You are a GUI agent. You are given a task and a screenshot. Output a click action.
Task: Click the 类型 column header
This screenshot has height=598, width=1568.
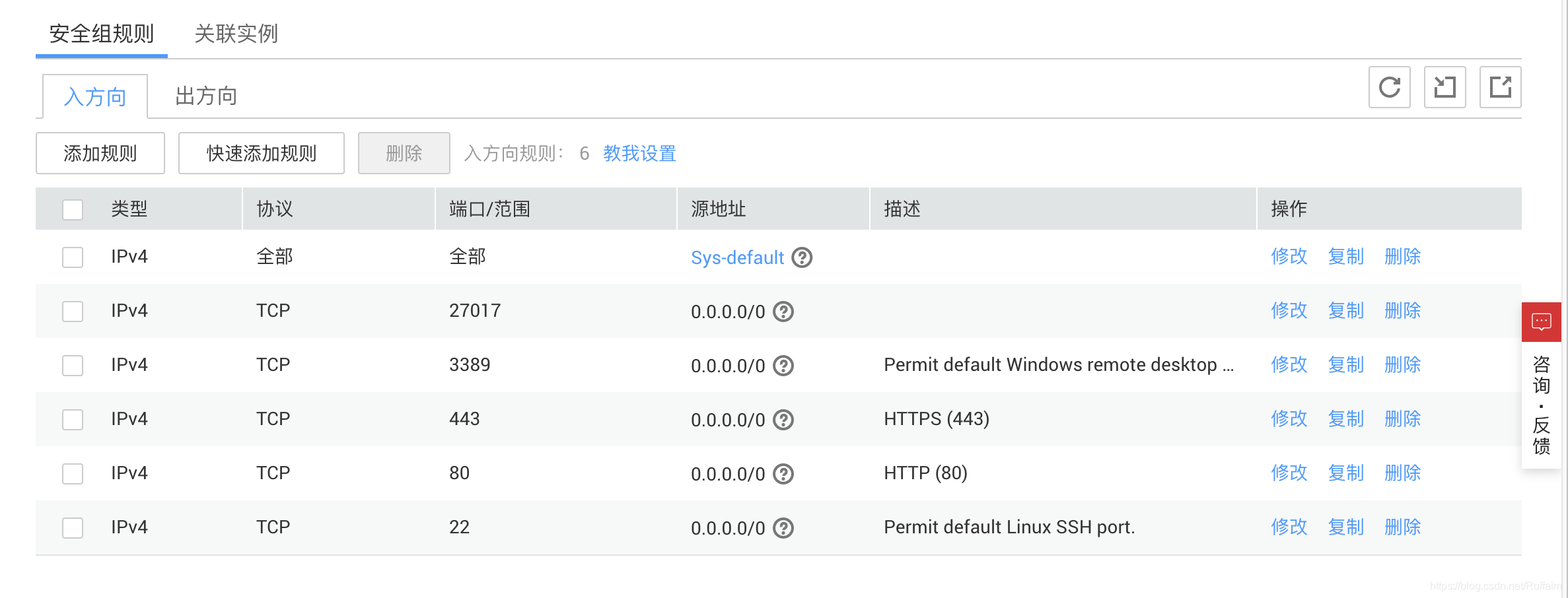[x=129, y=209]
